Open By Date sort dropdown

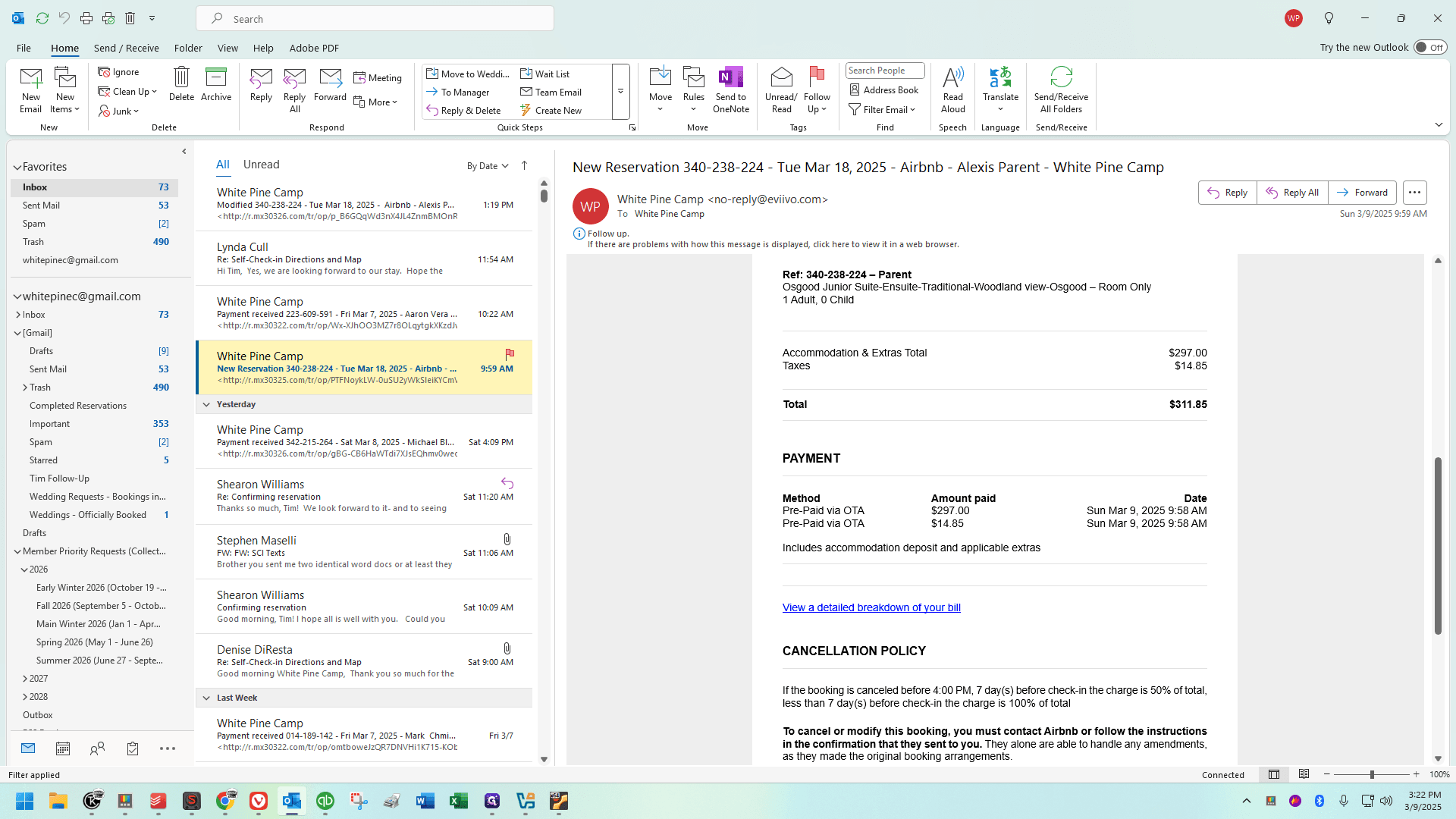click(488, 166)
